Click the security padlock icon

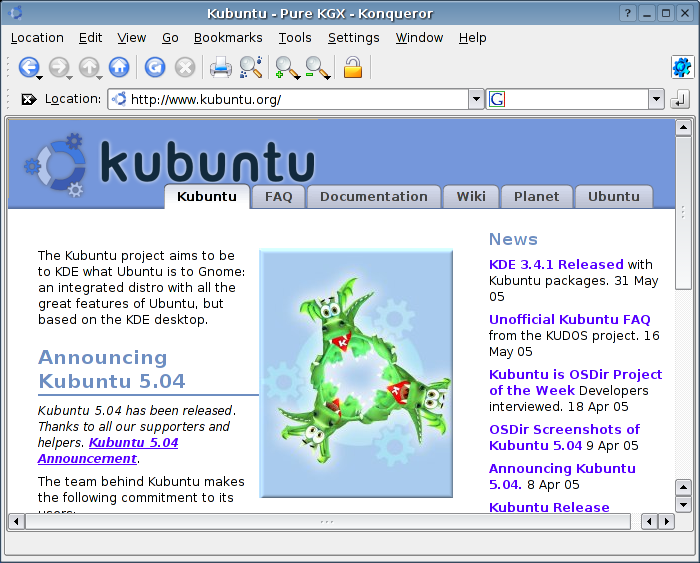353,67
